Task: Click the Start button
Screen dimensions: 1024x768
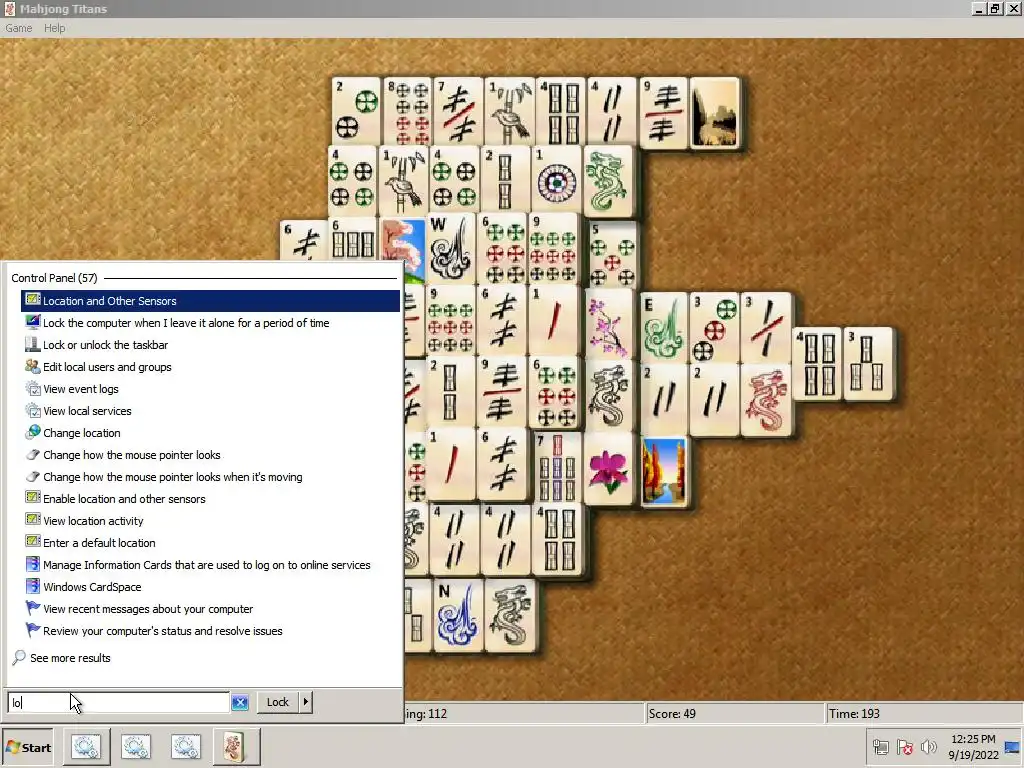Action: click(28, 747)
